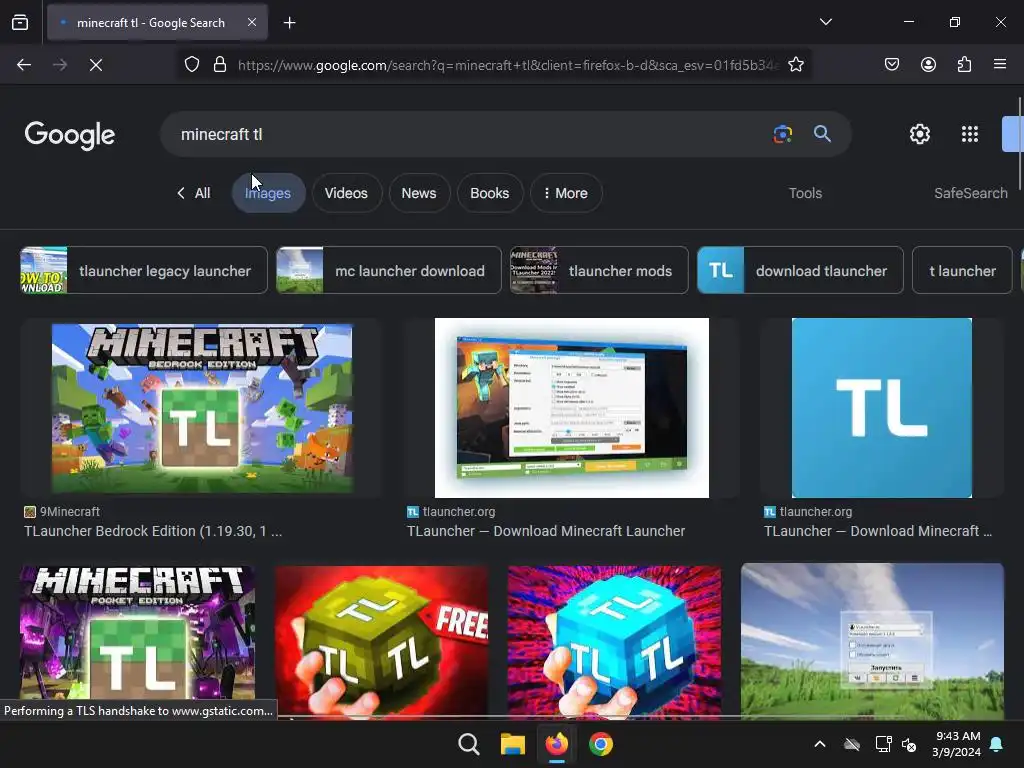Screen dimensions: 1024x768
Task: Switch to News tab
Action: click(419, 193)
